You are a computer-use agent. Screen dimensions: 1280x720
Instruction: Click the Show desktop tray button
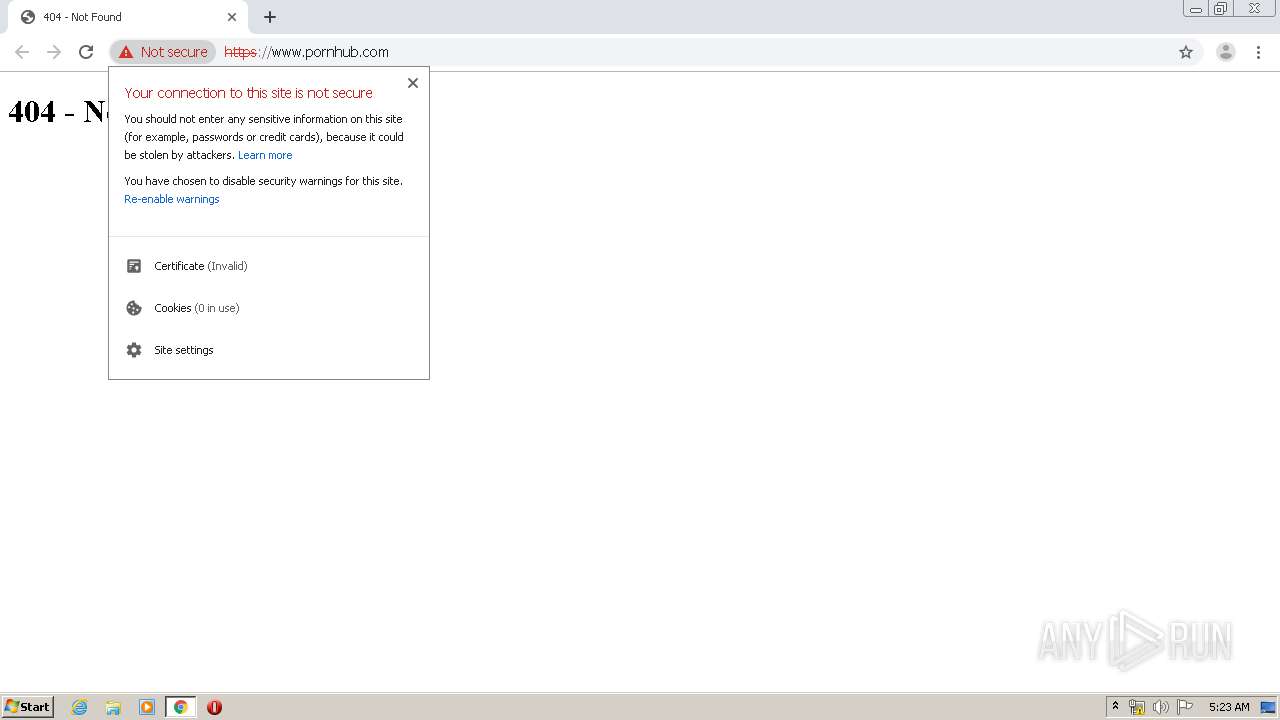coord(1268,707)
